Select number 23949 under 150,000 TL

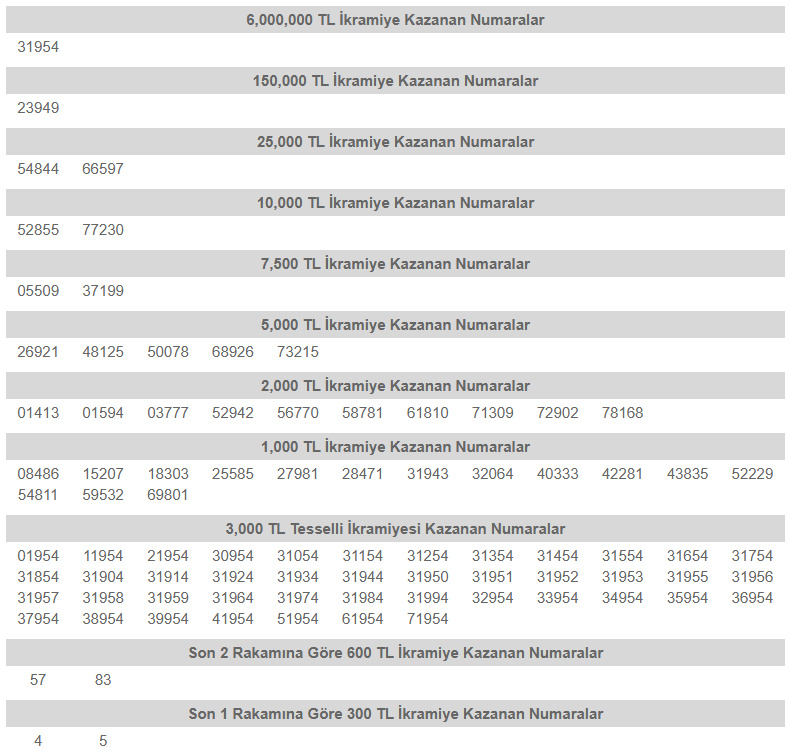click(38, 108)
